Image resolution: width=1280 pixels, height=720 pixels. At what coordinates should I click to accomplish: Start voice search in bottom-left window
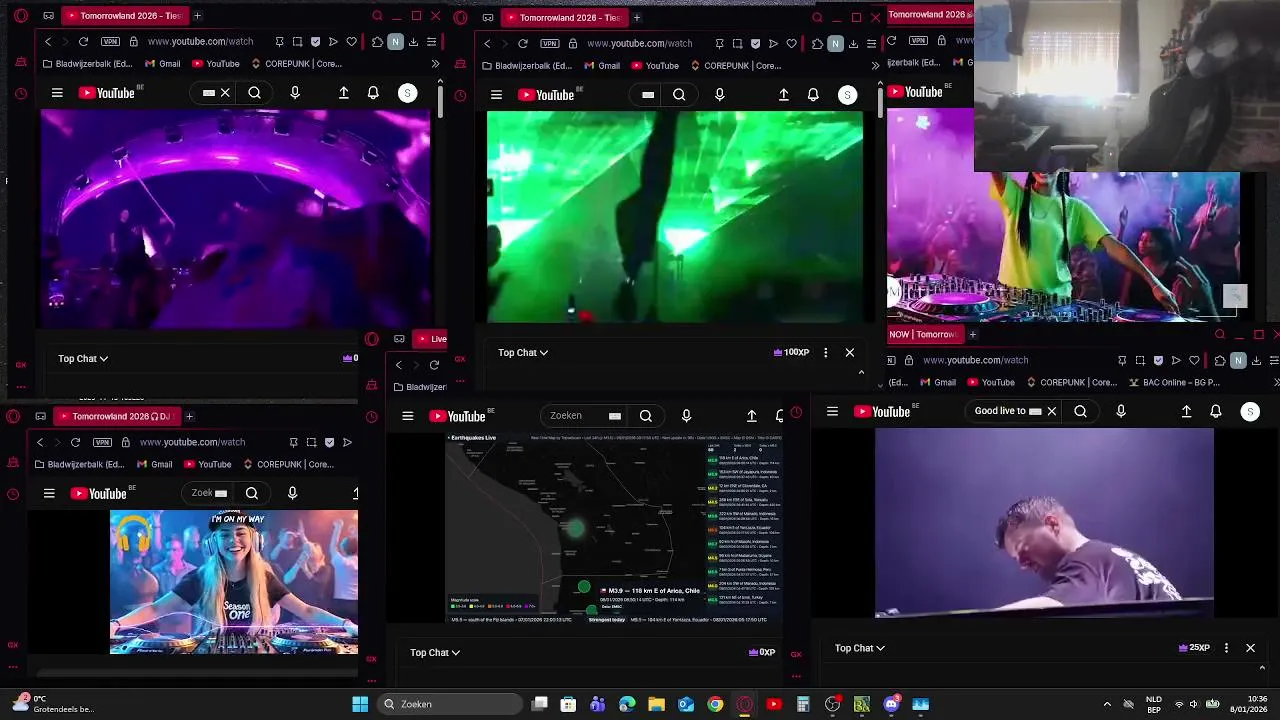292,493
